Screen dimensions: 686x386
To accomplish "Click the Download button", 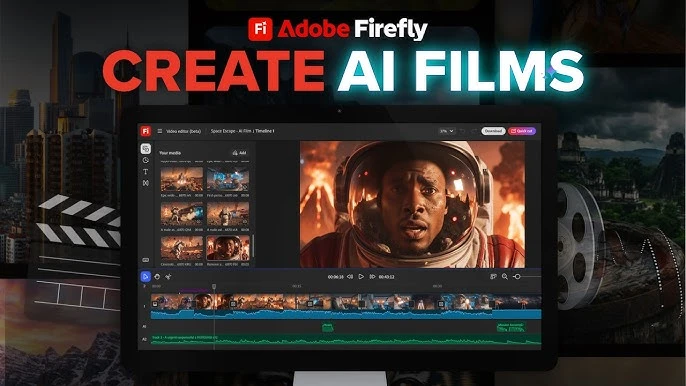I will (x=494, y=131).
